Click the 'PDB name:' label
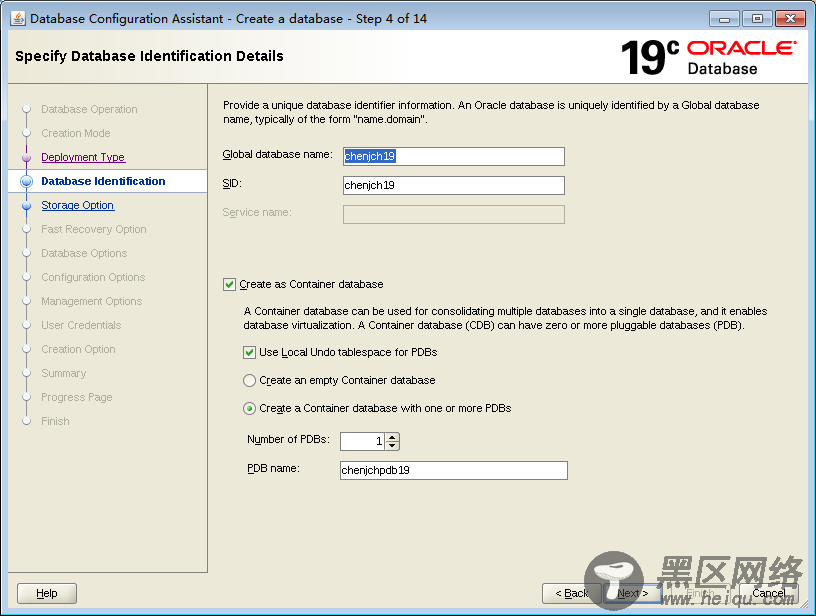Screen dimensions: 816x616 [273, 469]
